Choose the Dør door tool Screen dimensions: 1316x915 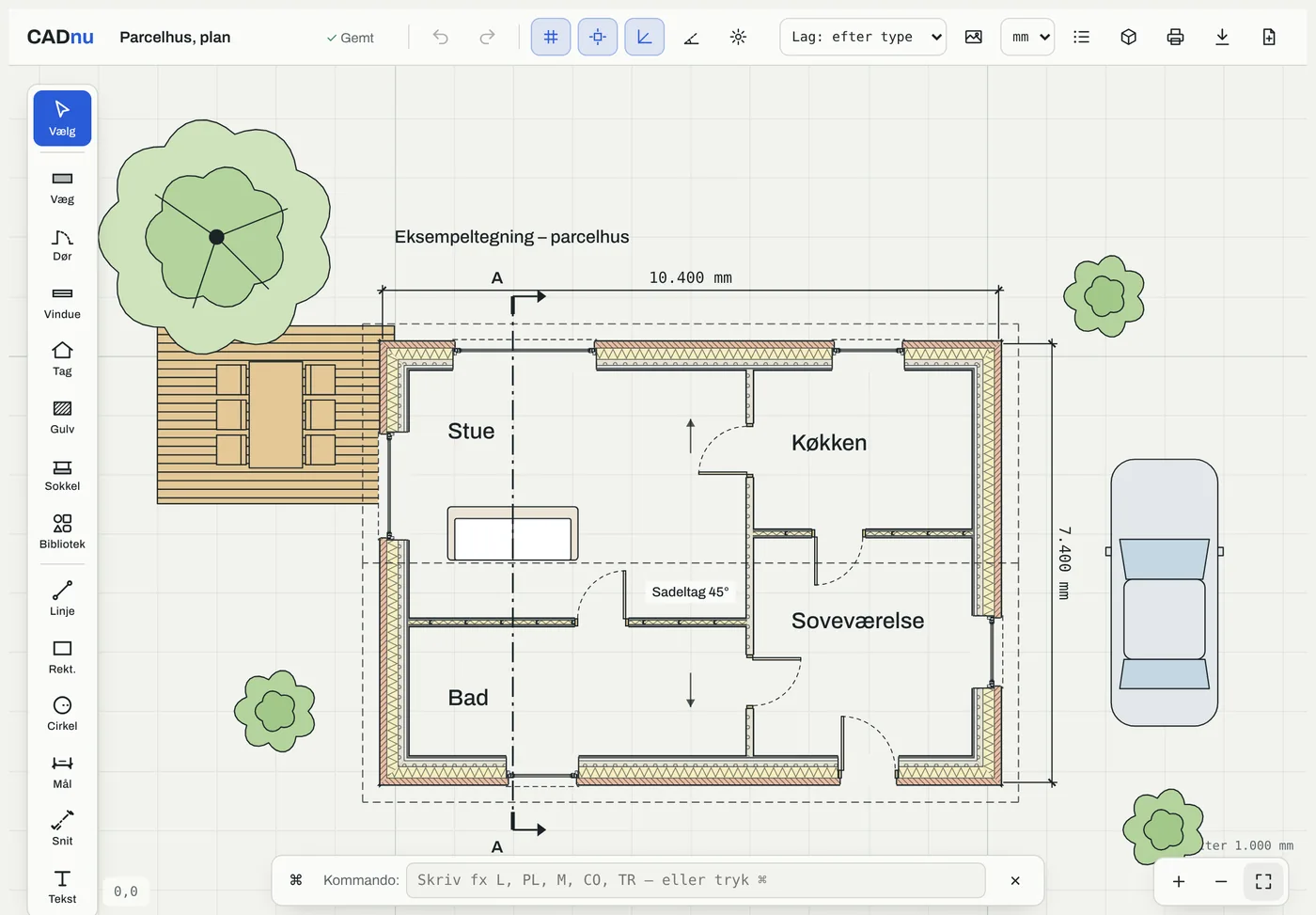[62, 245]
